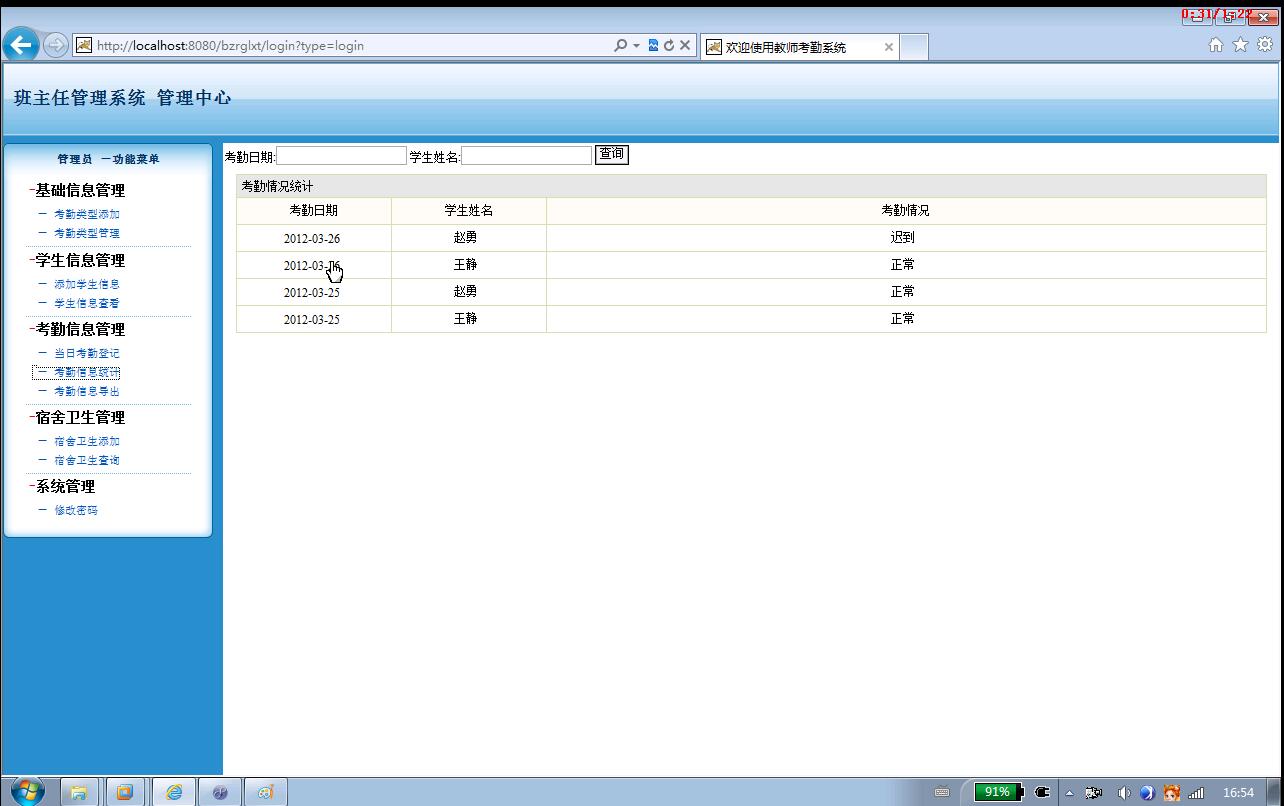Open 宿舍卫生添加 menu link
Viewport: 1284px width, 806px height.
coord(86,441)
